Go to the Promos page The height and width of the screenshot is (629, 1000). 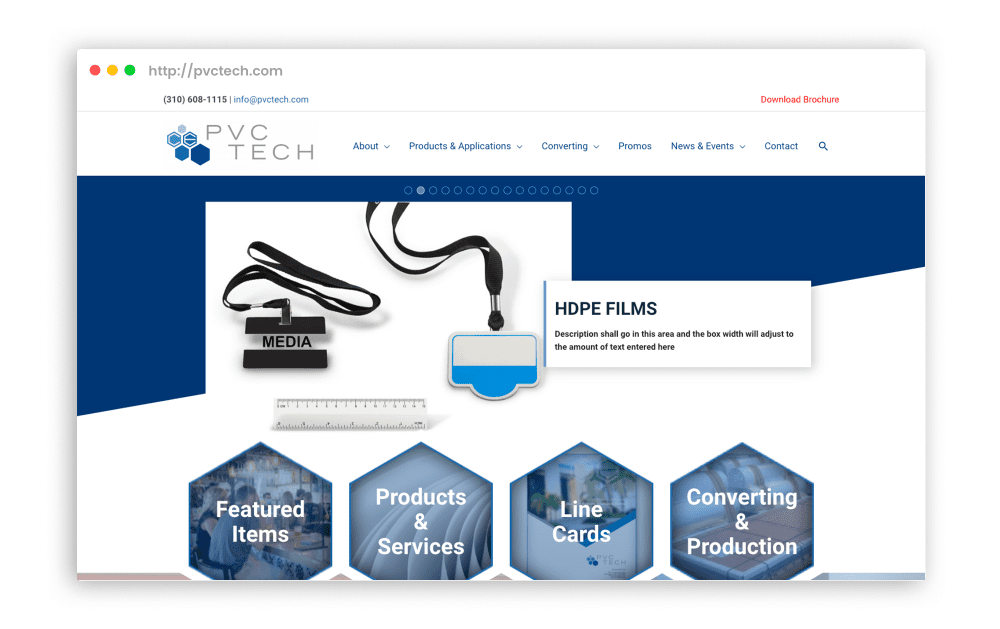click(x=634, y=146)
